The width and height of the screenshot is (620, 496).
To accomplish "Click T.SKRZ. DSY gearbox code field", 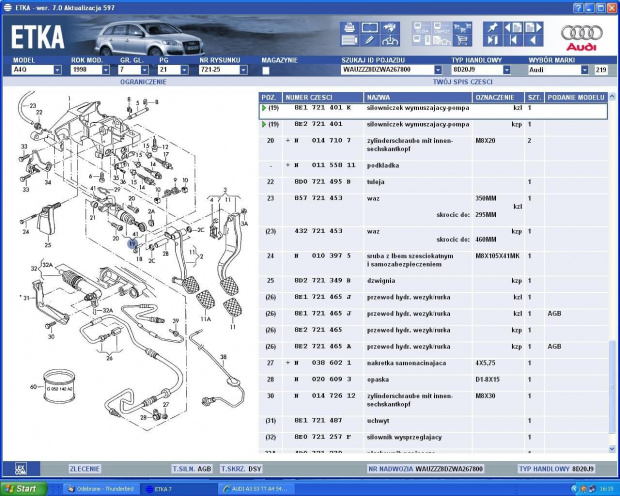I will click(x=241, y=469).
